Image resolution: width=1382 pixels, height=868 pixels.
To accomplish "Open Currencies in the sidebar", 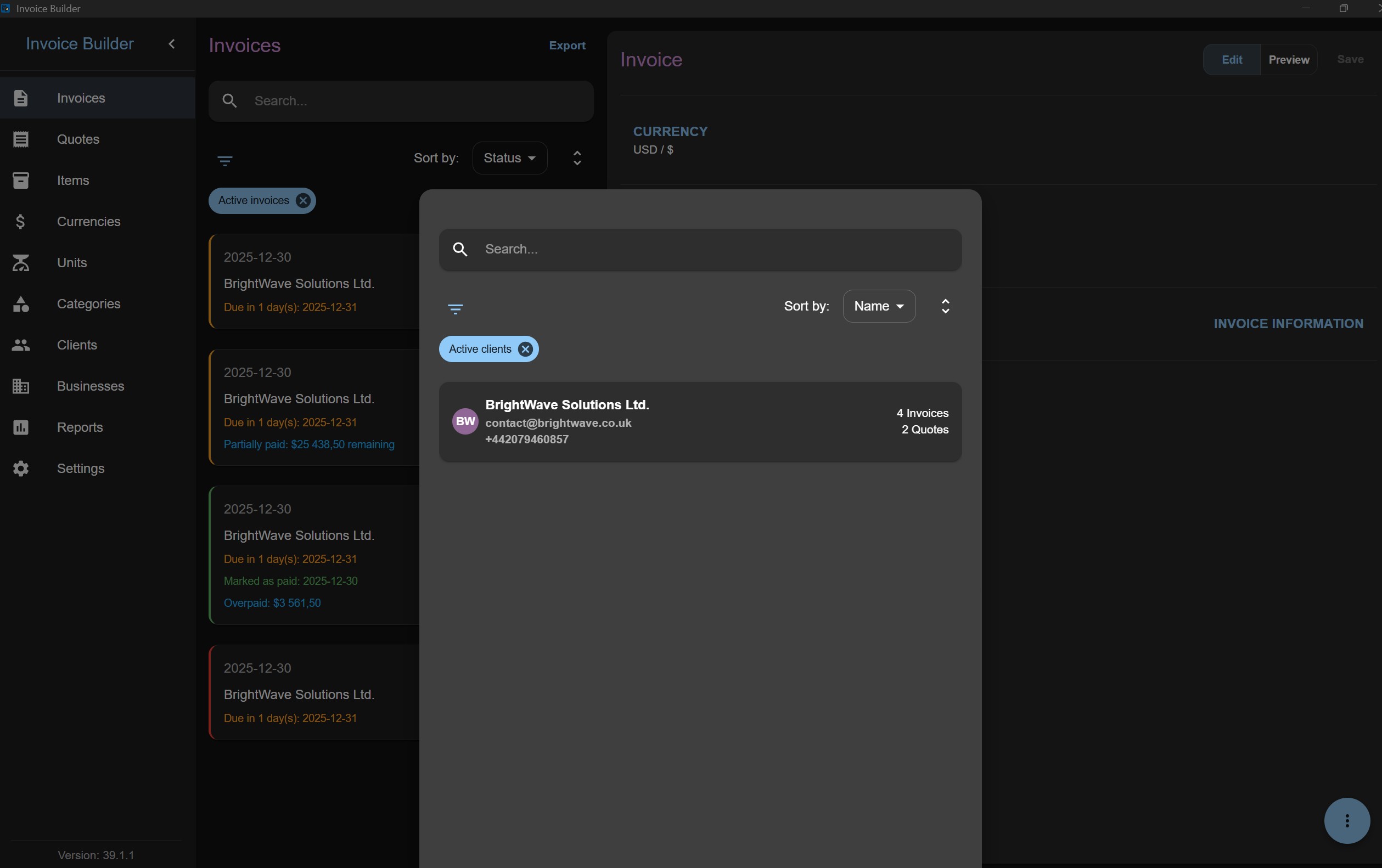I will click(97, 222).
